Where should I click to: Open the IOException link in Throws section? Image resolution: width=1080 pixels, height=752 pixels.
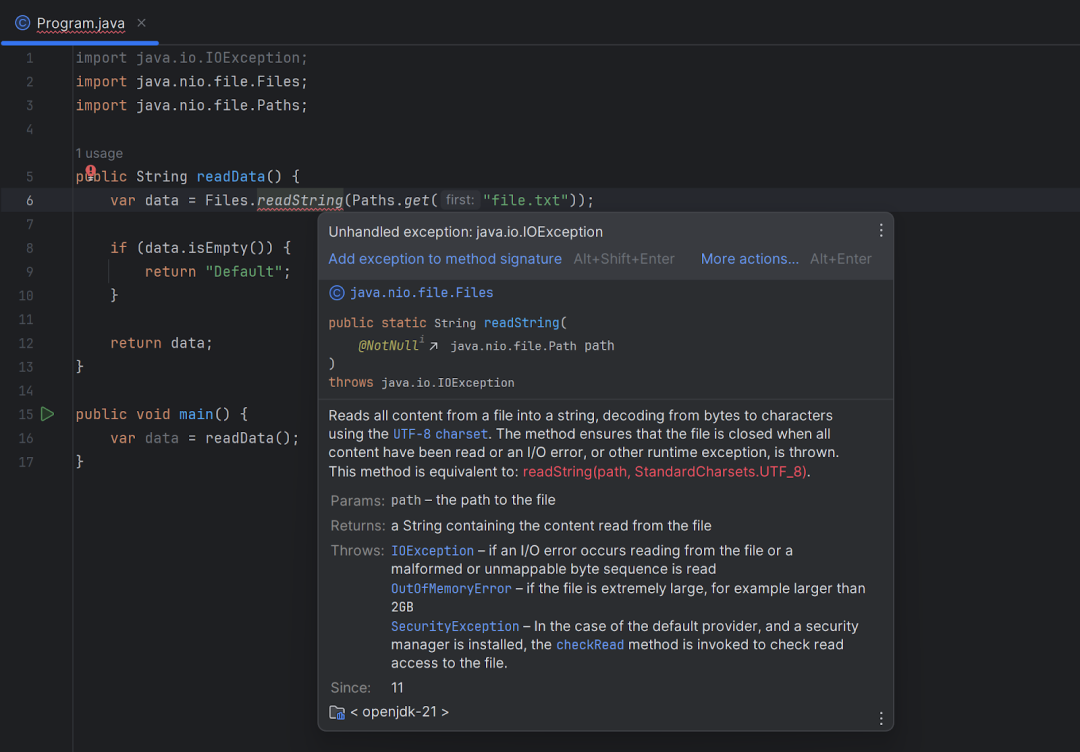[432, 551]
